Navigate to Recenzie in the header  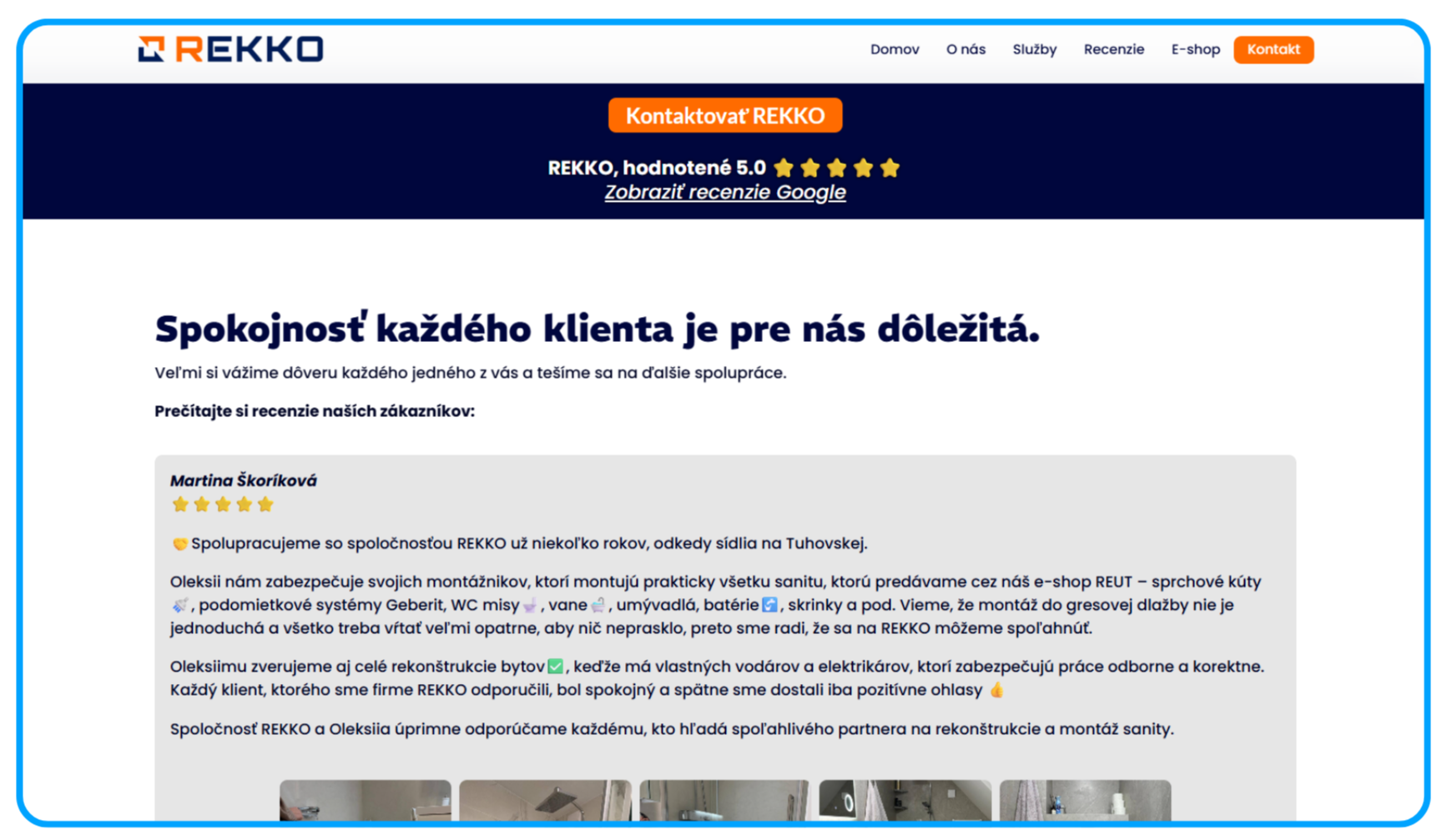1113,49
